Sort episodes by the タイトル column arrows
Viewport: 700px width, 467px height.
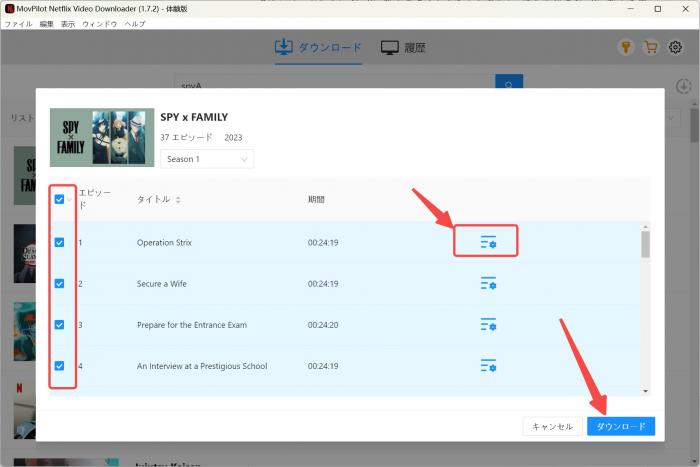pos(178,200)
